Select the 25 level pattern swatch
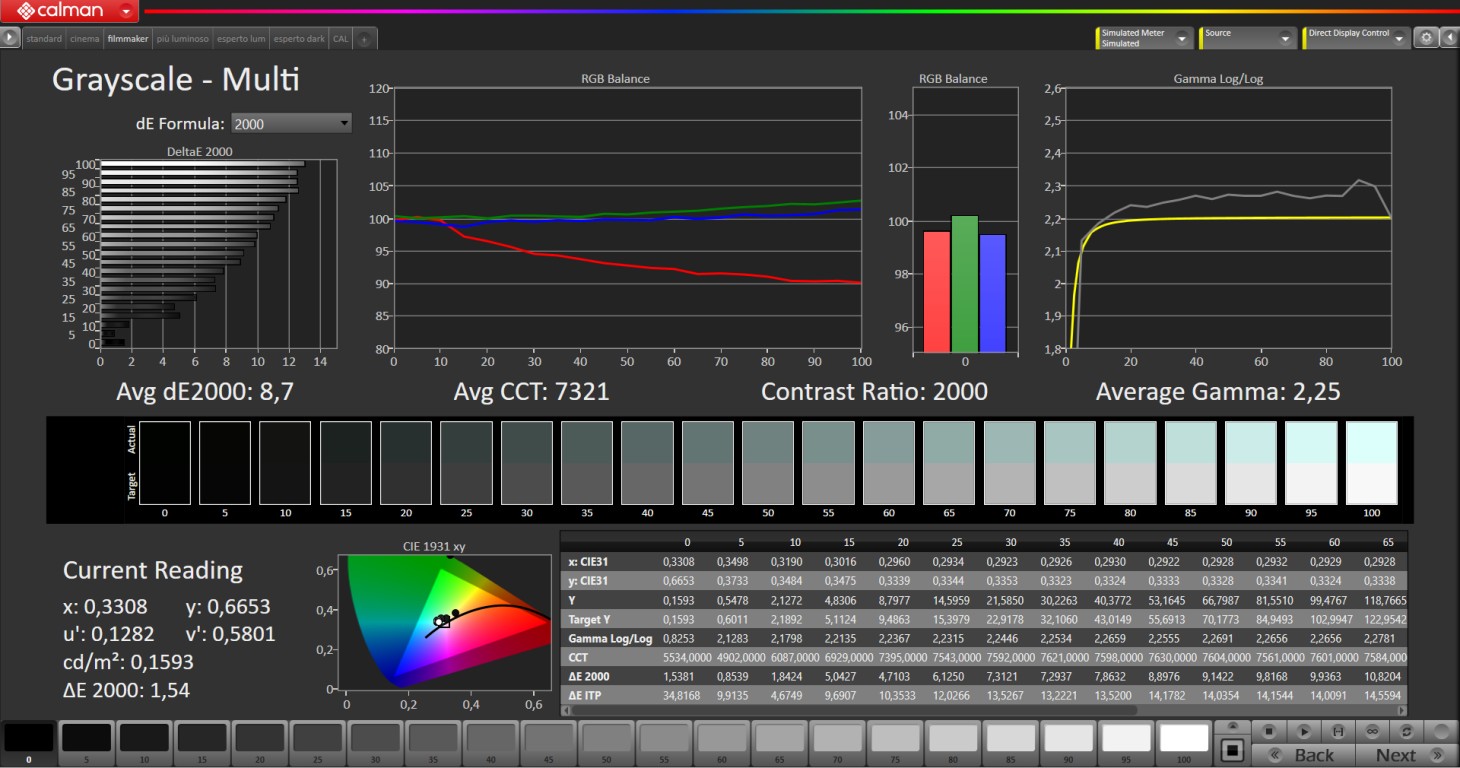This screenshot has width=1460, height=768. click(317, 742)
